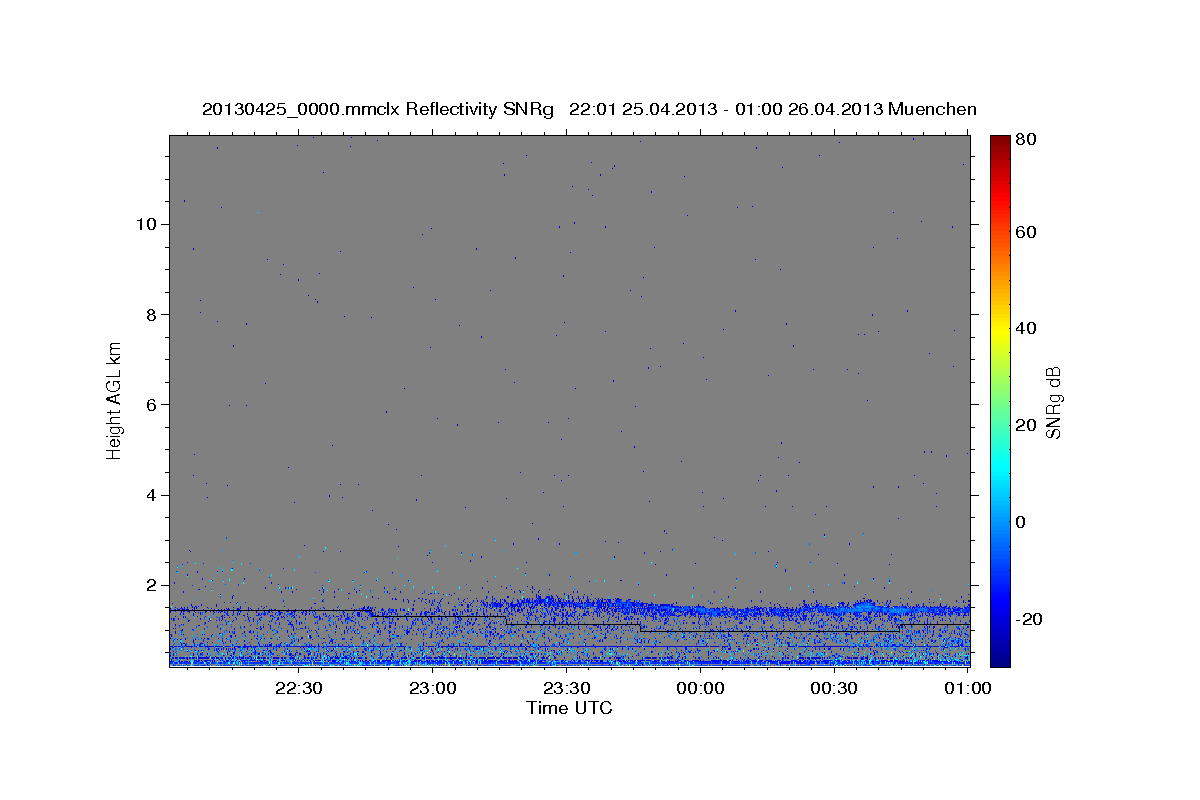This screenshot has width=1200, height=800.
Task: Click the colorbar value 20 label
Action: (x=1028, y=425)
